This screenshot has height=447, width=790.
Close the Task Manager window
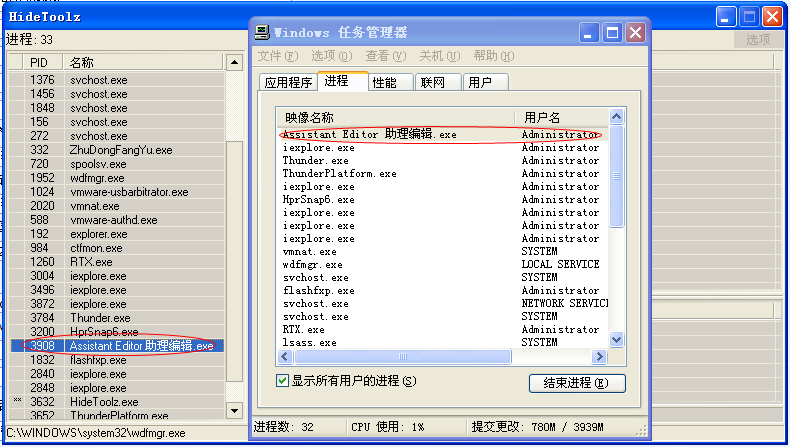[x=636, y=33]
